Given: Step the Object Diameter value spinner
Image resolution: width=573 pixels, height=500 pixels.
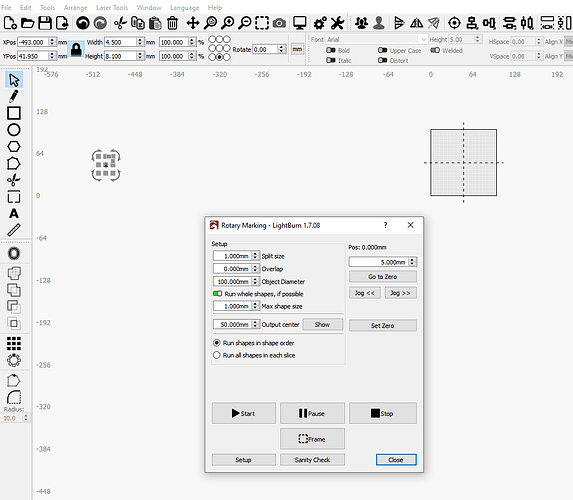Looking at the screenshot, I should click(255, 281).
